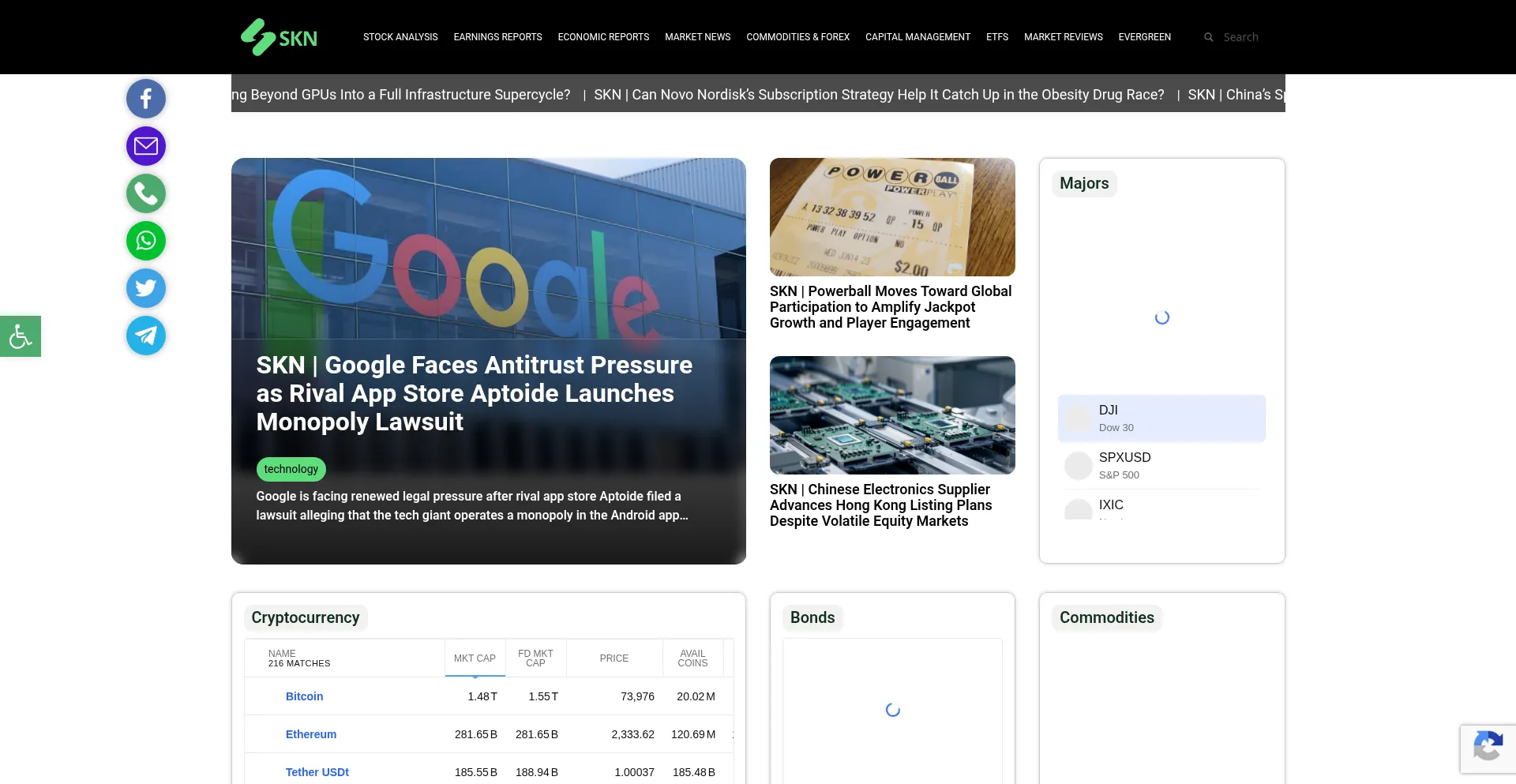Image resolution: width=1516 pixels, height=784 pixels.
Task: Click the SPXUSD symbol round icon
Action: point(1078,466)
